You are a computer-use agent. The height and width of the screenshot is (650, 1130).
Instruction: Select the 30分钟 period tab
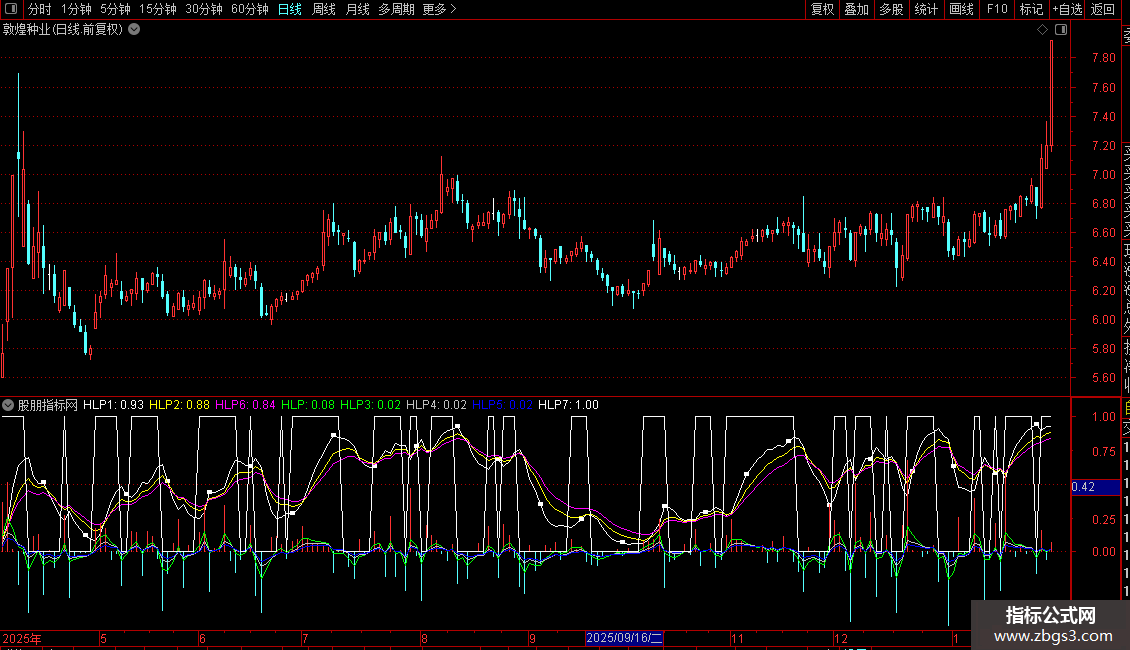tap(204, 9)
